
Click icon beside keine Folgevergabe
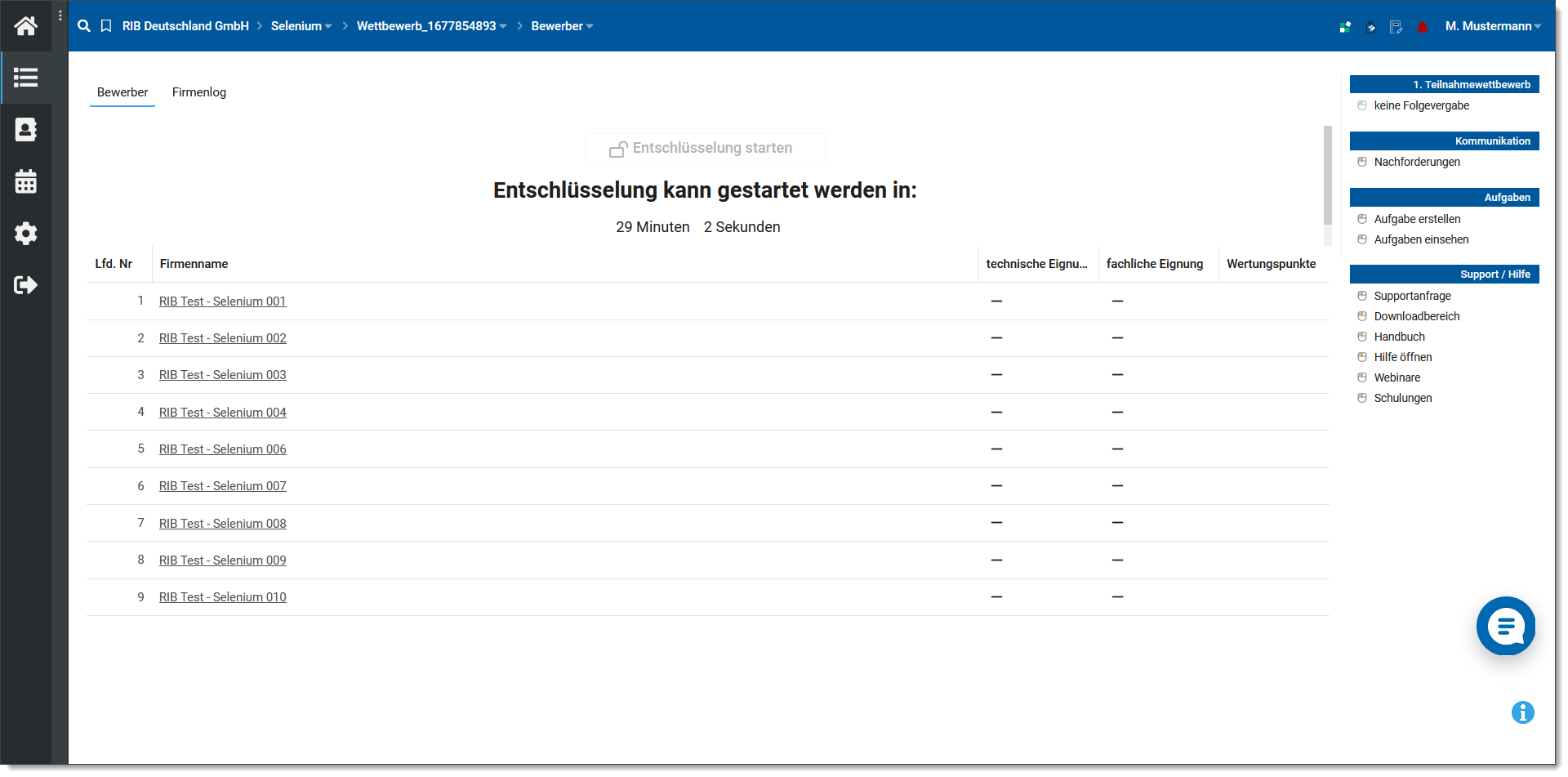click(x=1362, y=105)
